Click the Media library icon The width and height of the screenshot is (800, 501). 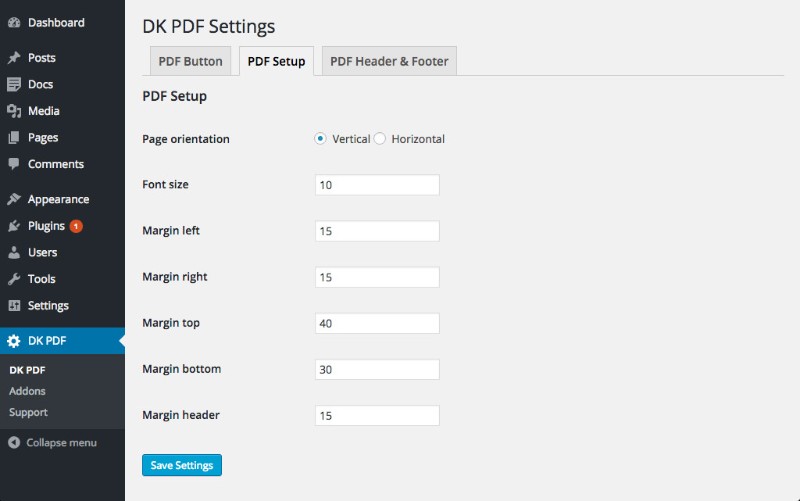point(14,111)
